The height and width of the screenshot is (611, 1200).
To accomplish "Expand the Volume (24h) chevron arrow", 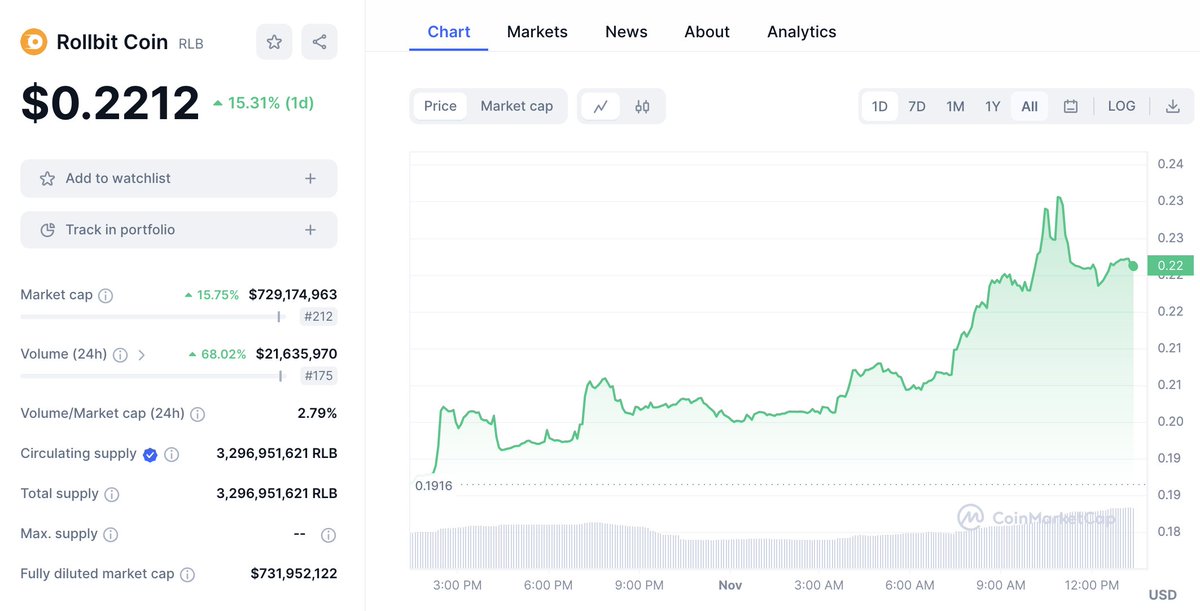I will [x=141, y=354].
